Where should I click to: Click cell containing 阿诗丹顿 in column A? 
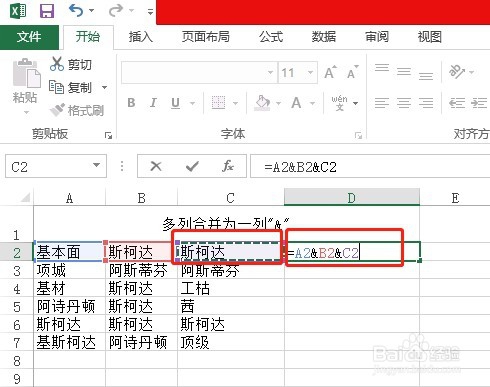(x=69, y=307)
